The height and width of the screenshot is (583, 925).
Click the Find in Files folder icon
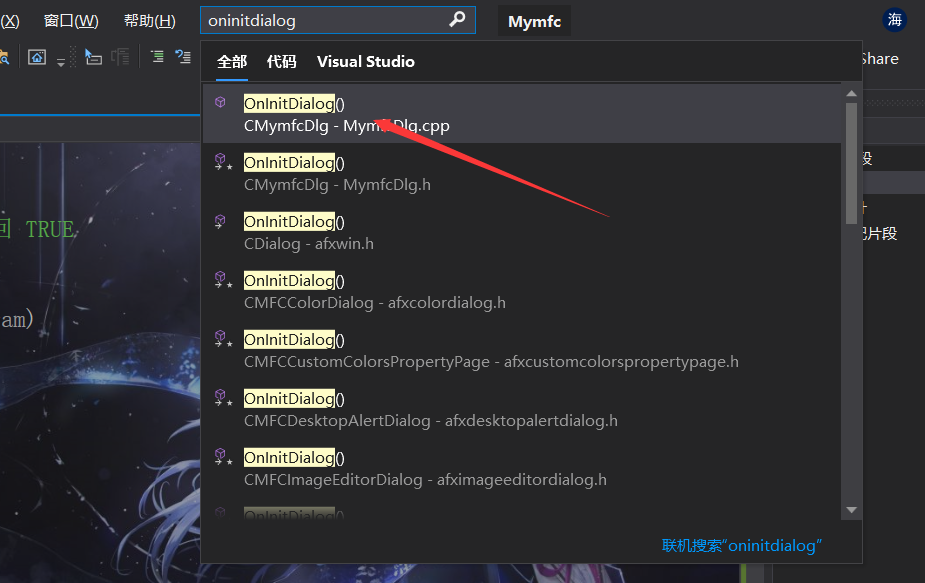[4, 57]
